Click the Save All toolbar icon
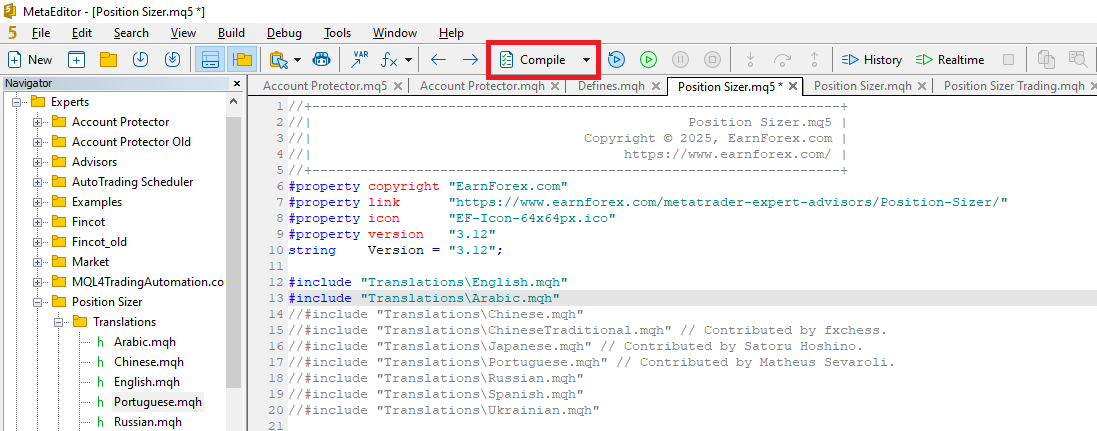The image size is (1097, 431). (x=173, y=60)
